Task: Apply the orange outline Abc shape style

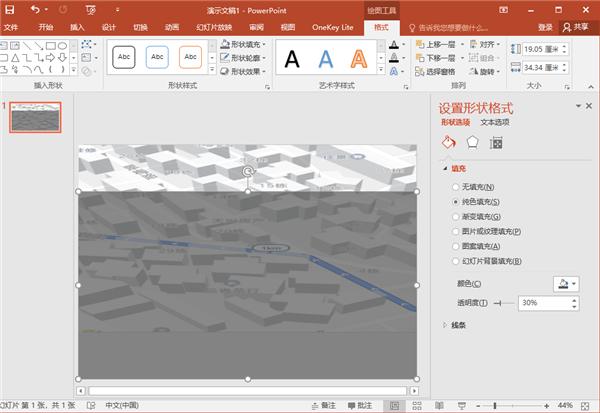Action: pos(190,57)
